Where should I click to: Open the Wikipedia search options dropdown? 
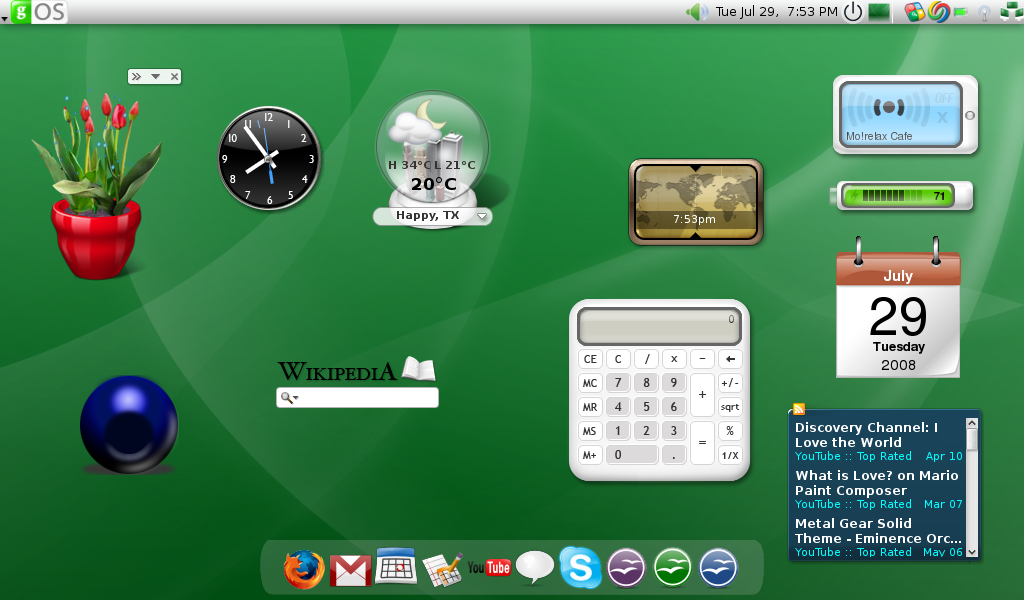tap(290, 398)
